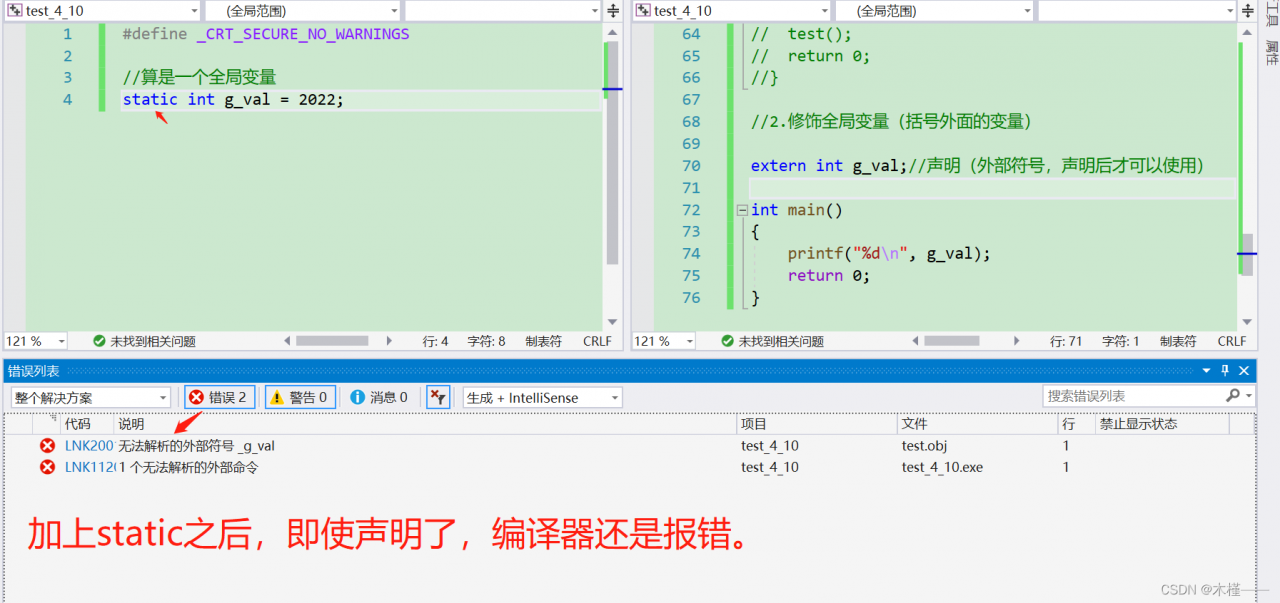Open the right pane's empty member dropdown
The width and height of the screenshot is (1280, 603).
pos(1137,11)
